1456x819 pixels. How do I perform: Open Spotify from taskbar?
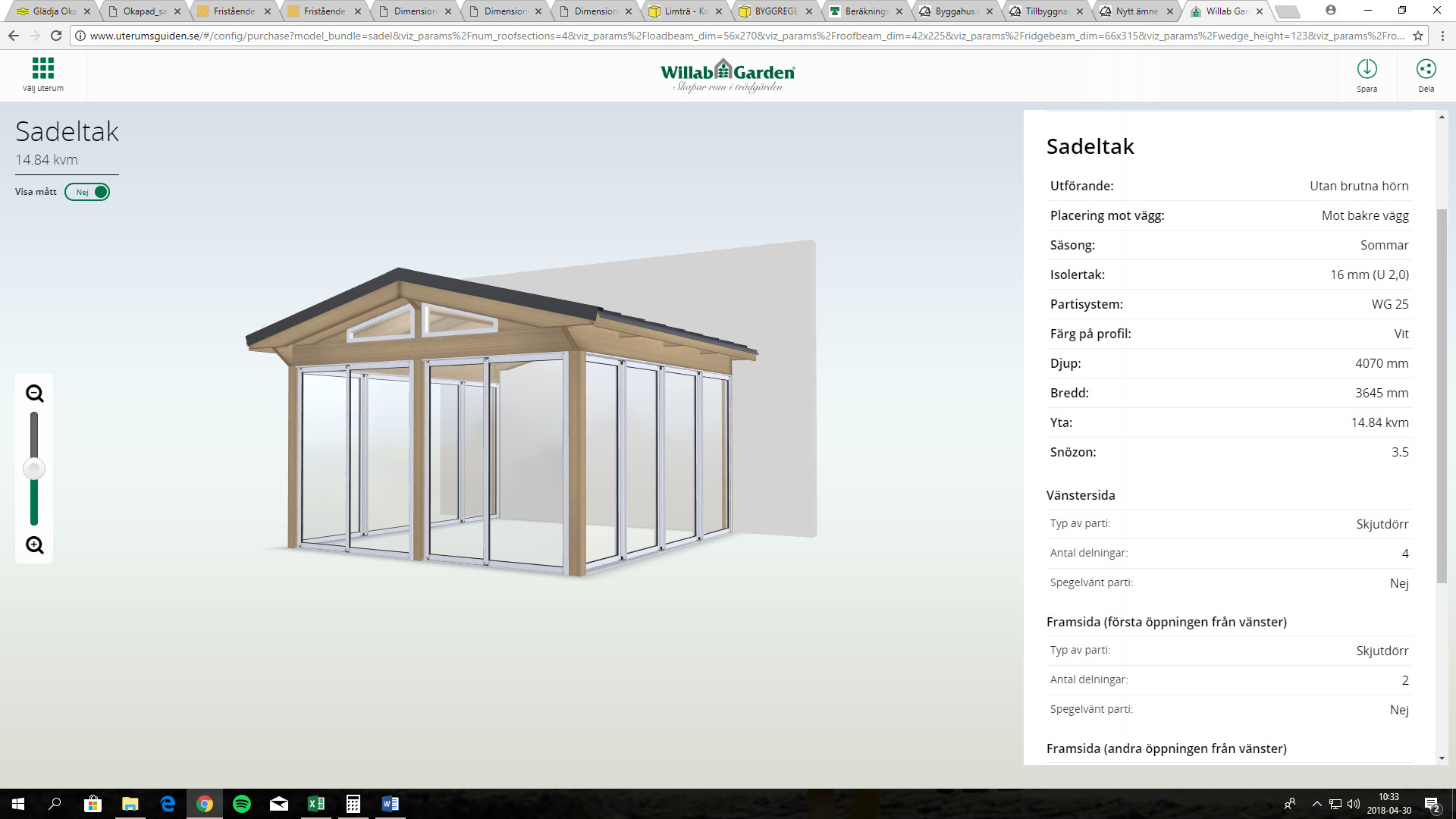point(242,804)
